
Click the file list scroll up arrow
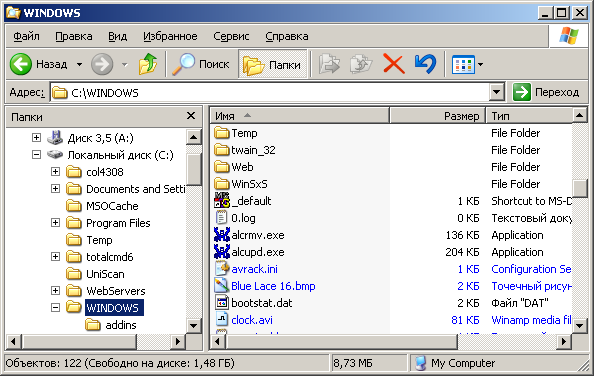pyautogui.click(x=580, y=115)
